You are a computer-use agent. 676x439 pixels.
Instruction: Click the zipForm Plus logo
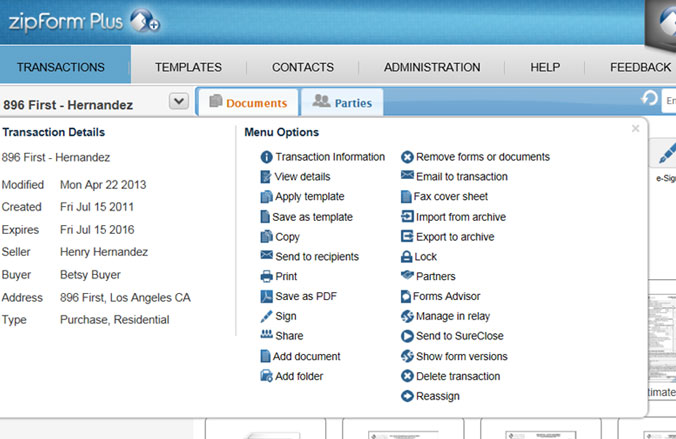[84, 22]
